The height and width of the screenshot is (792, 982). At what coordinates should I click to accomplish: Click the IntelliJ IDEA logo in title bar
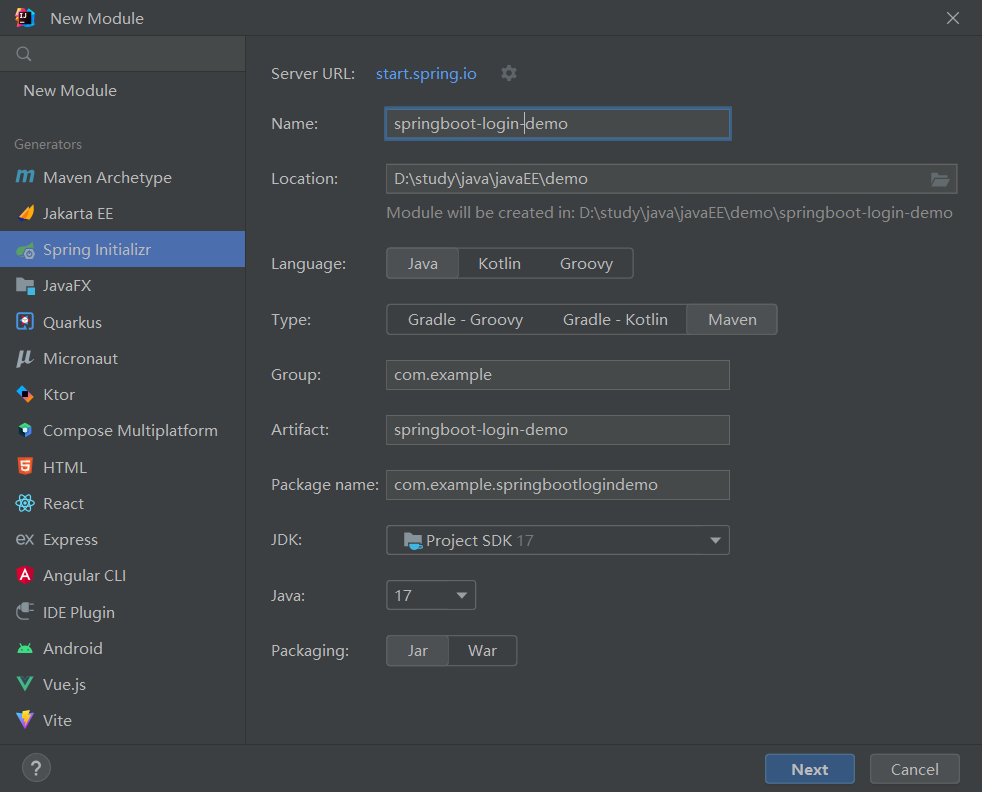click(25, 18)
